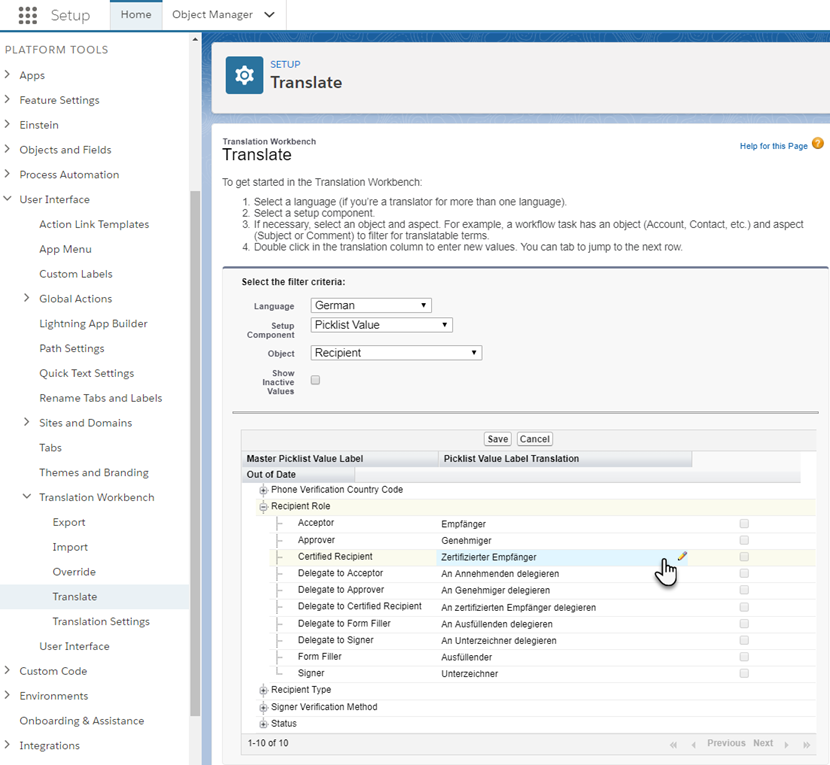Switch to the Object Manager tab
The width and height of the screenshot is (830, 765).
213,15
